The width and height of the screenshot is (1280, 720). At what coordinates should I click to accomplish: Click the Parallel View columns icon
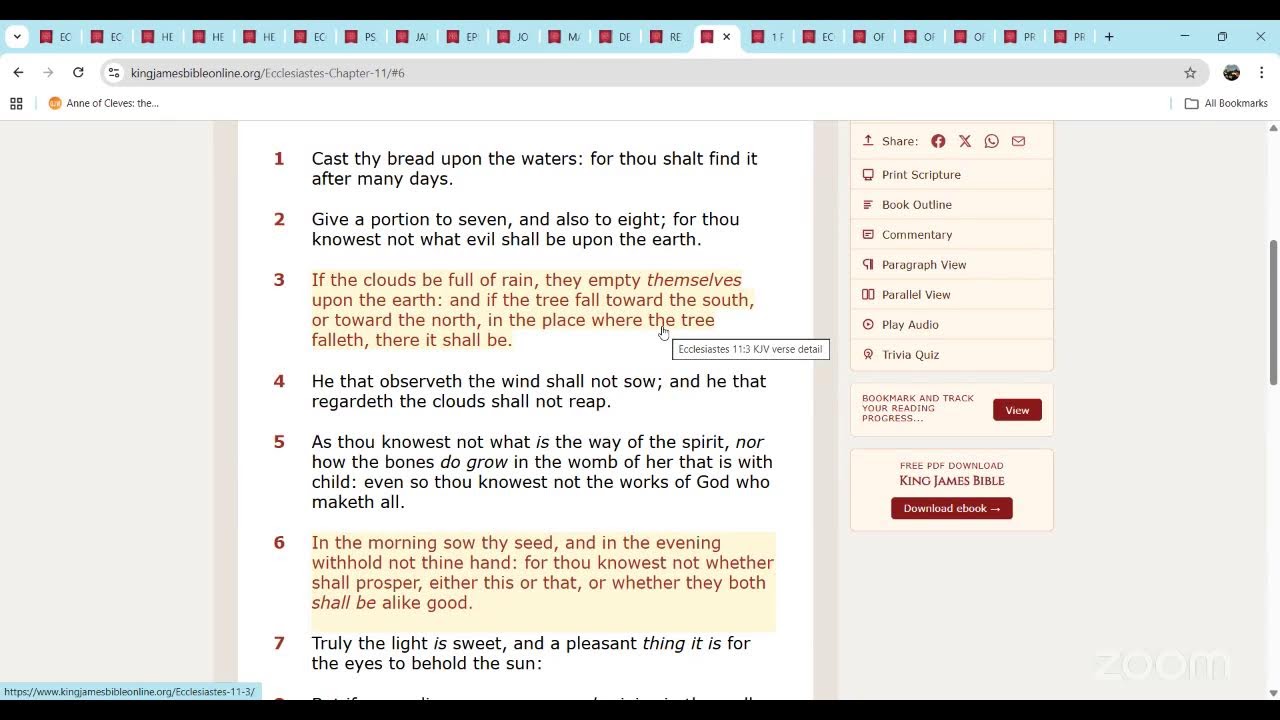point(868,294)
